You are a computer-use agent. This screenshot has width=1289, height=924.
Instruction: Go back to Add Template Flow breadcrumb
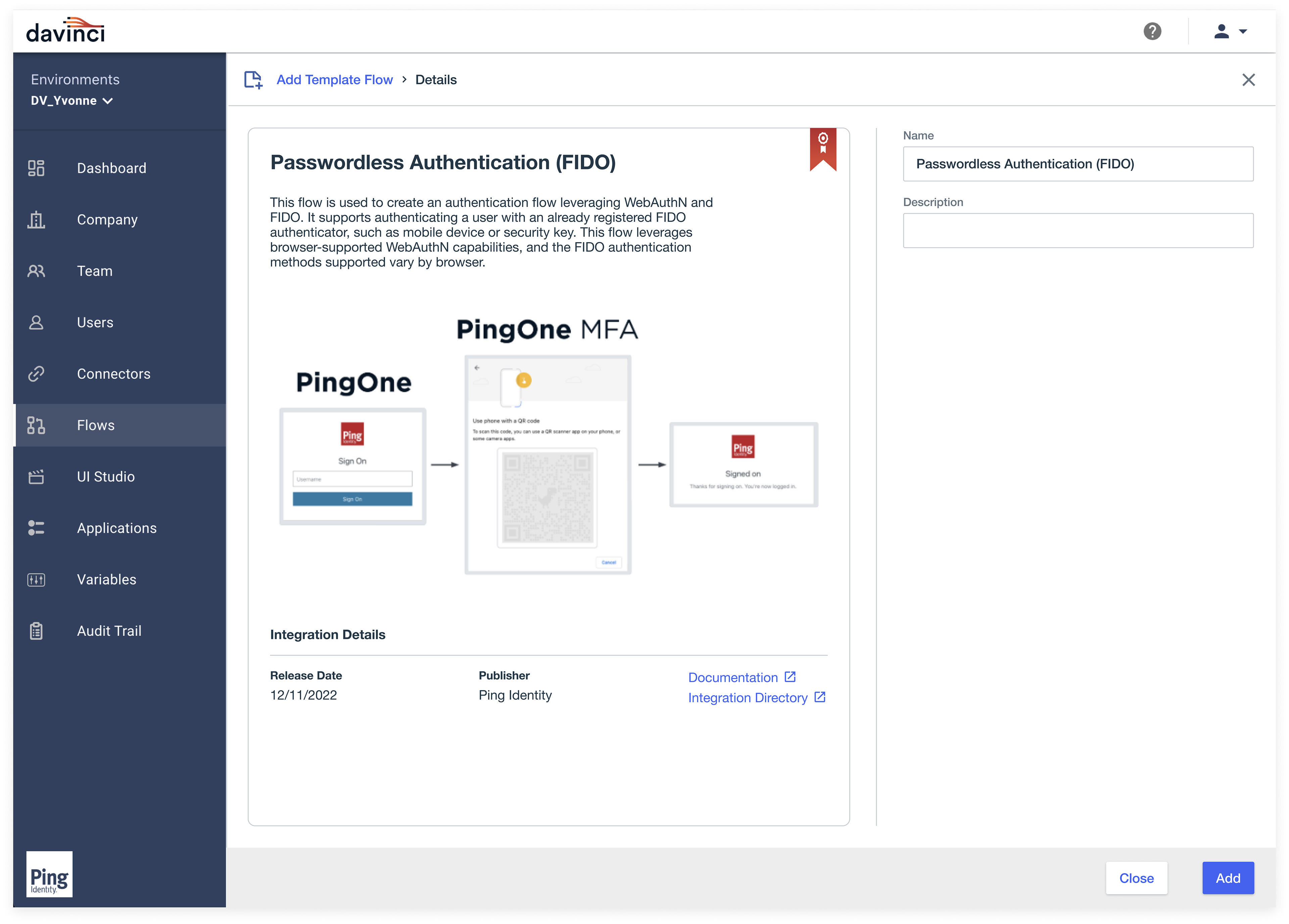(x=335, y=80)
